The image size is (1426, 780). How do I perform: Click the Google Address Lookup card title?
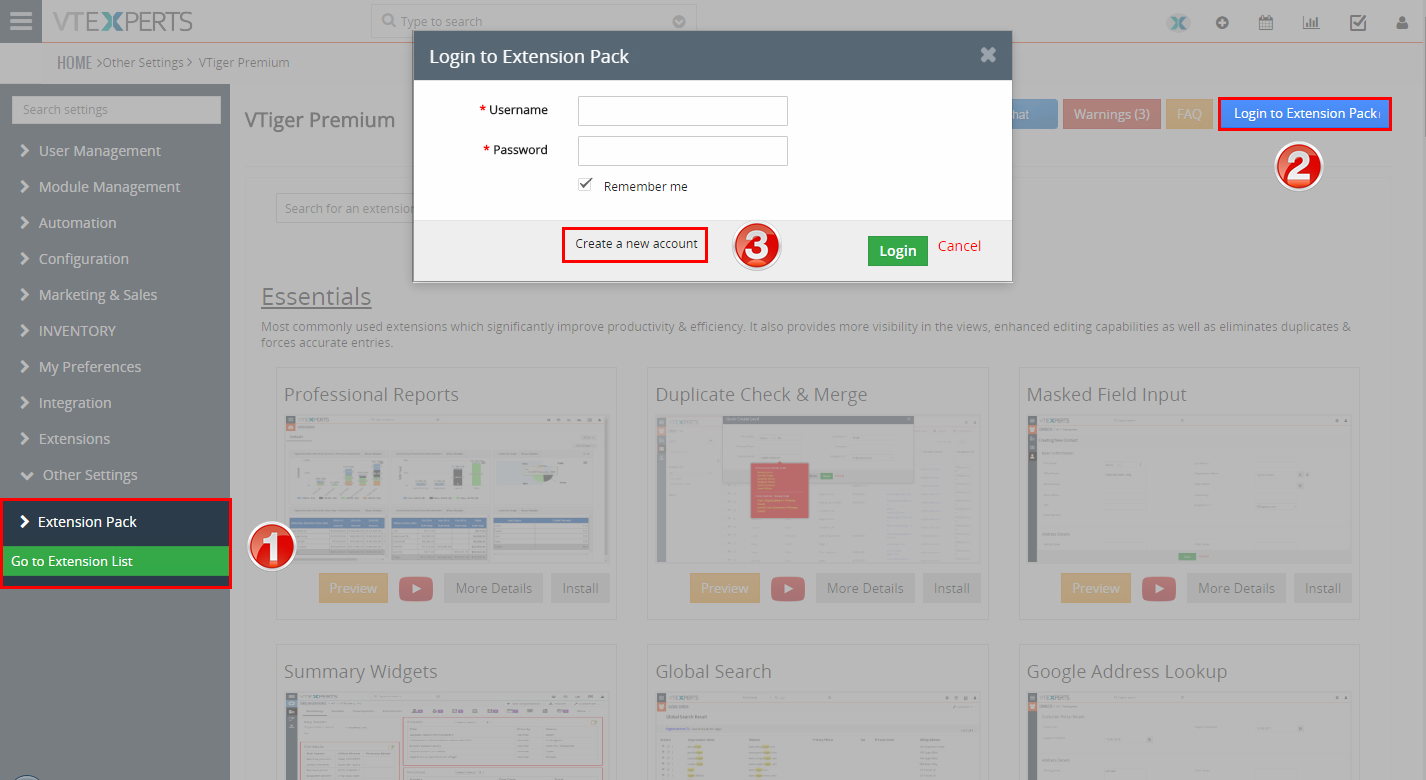tap(1127, 671)
